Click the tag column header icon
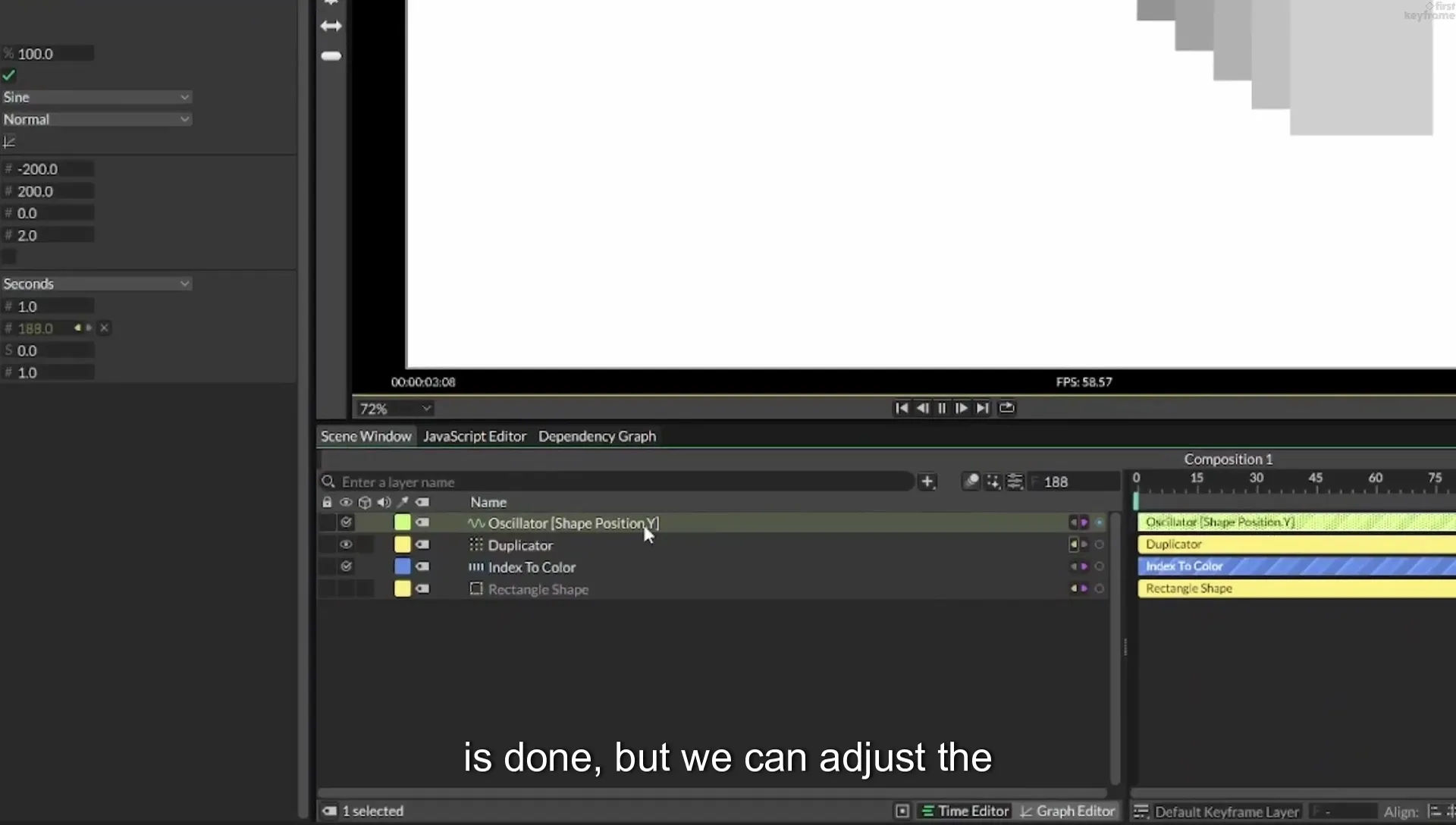1456x825 pixels. pyautogui.click(x=422, y=502)
